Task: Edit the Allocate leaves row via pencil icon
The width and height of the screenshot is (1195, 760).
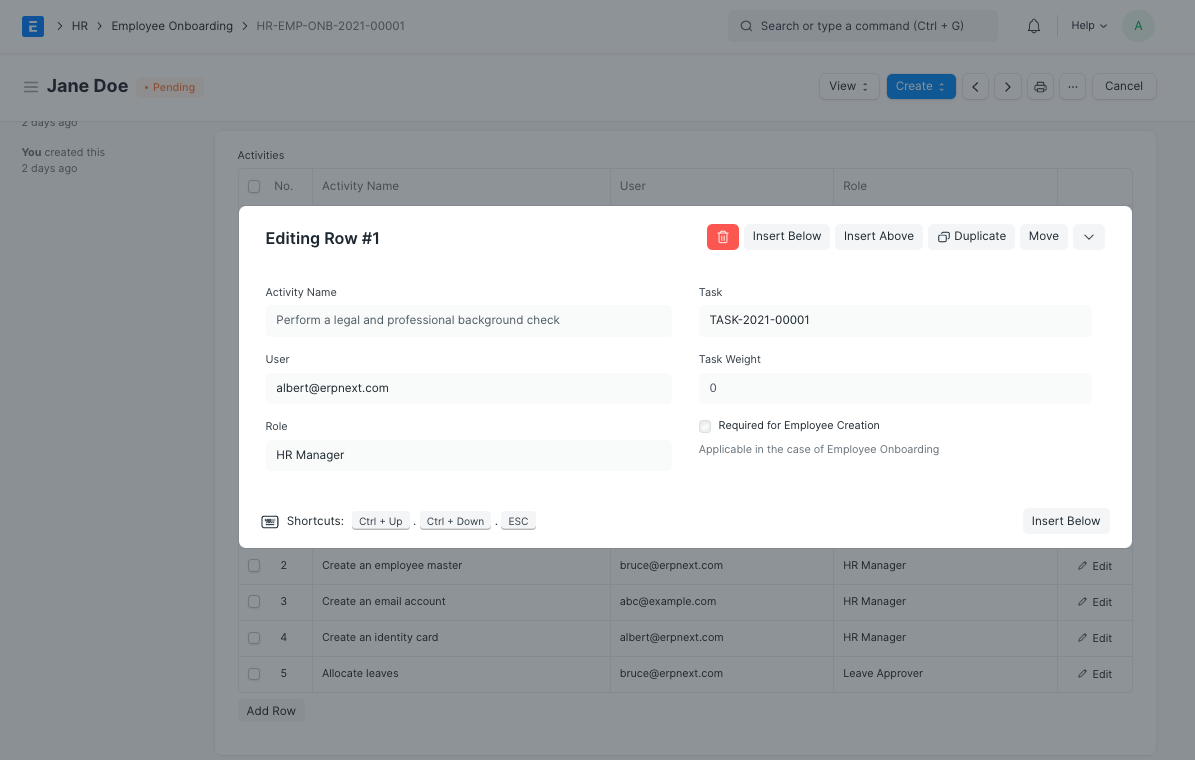Action: 1095,673
